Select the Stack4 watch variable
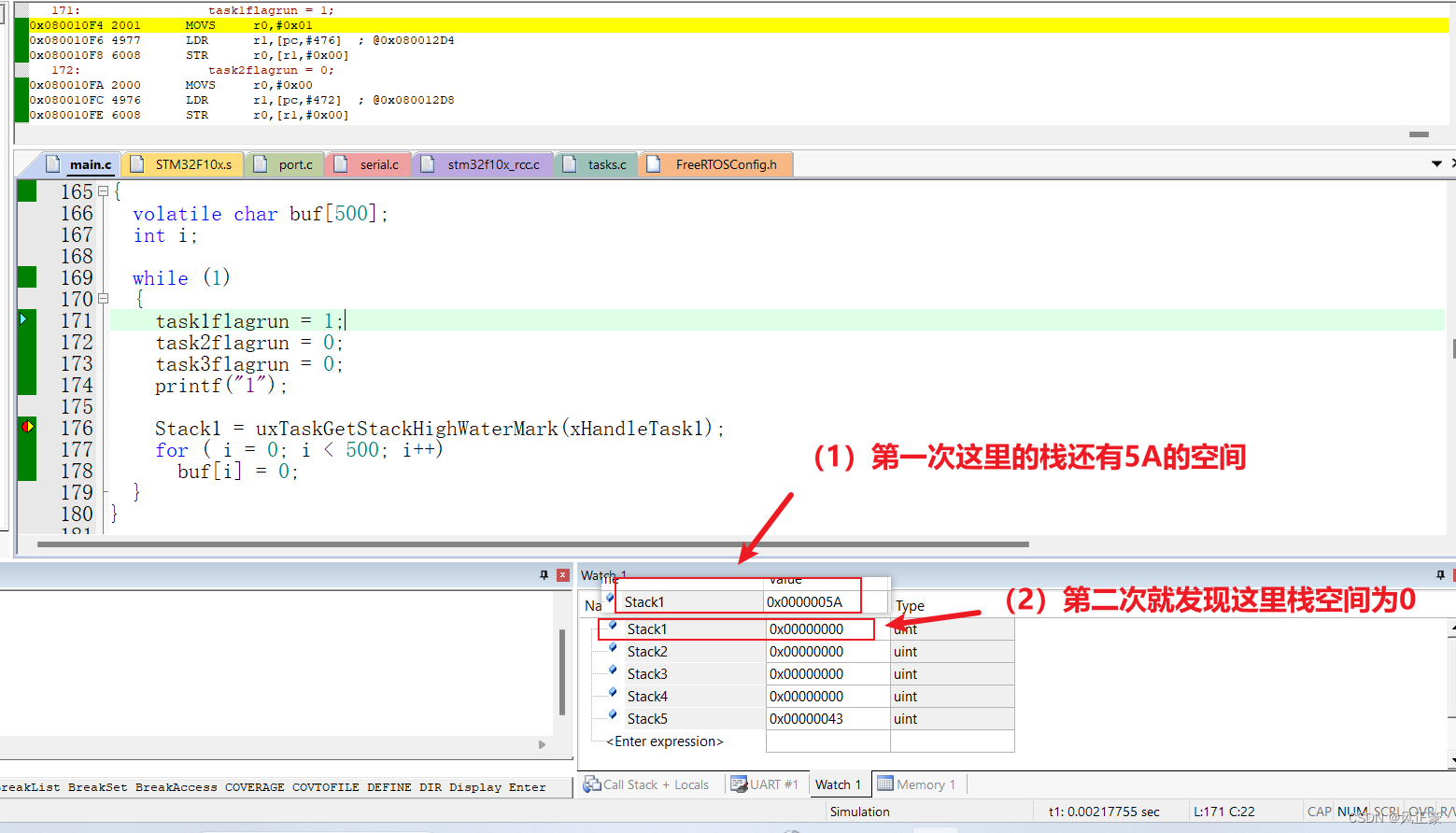Screen dimensions: 1456x833 point(647,697)
